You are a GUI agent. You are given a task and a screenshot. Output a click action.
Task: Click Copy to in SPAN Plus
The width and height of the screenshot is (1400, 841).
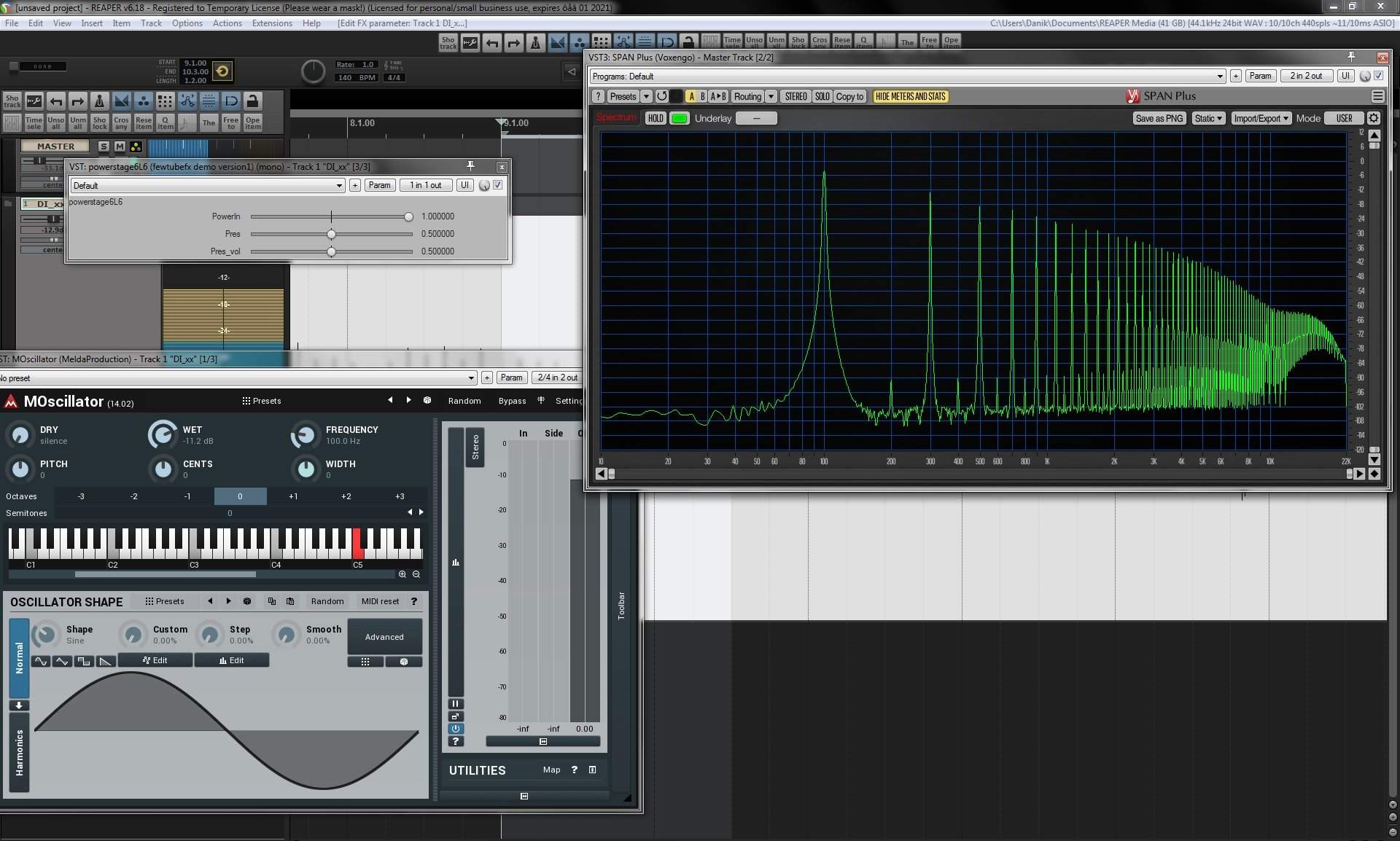click(849, 96)
